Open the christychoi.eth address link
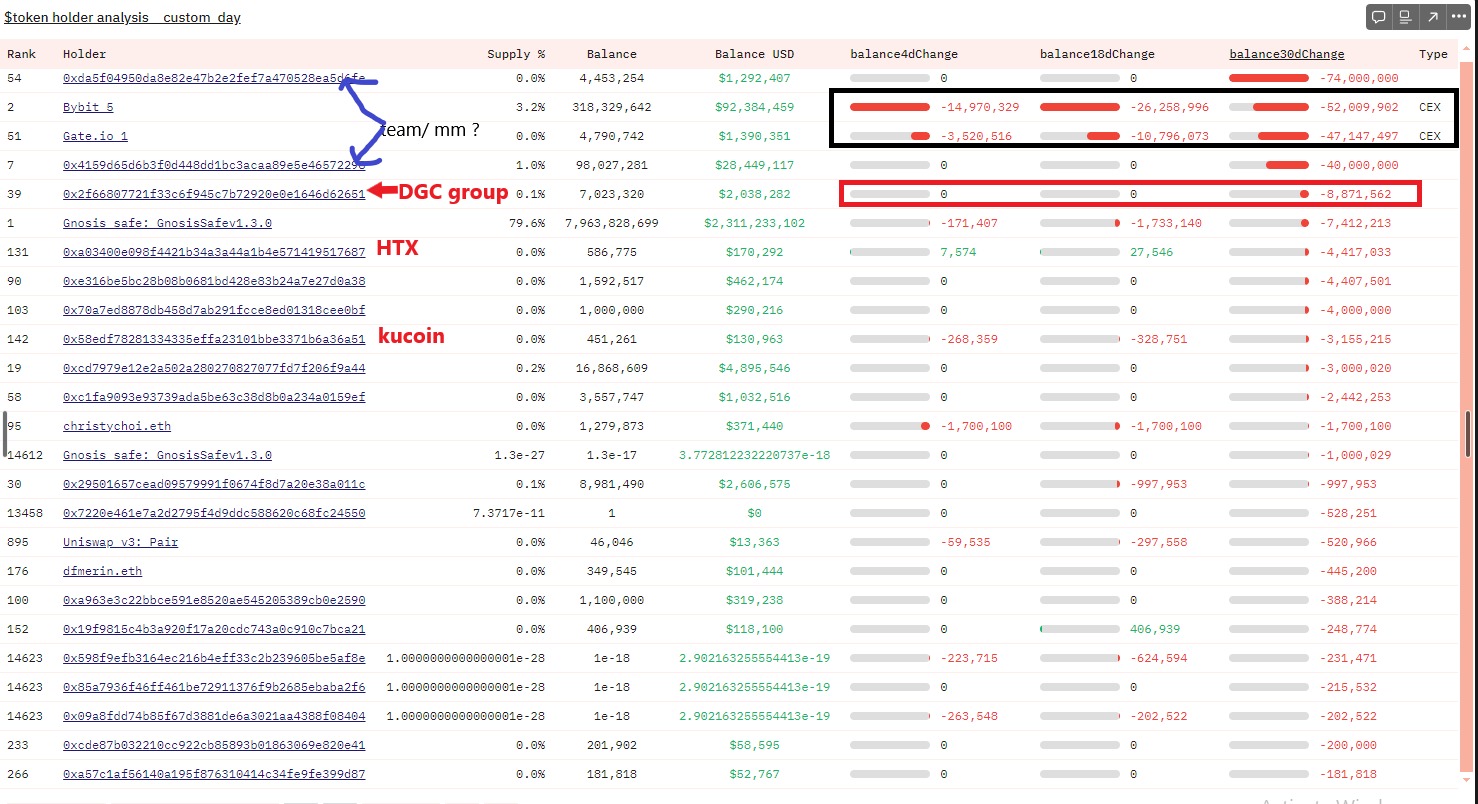 click(116, 426)
